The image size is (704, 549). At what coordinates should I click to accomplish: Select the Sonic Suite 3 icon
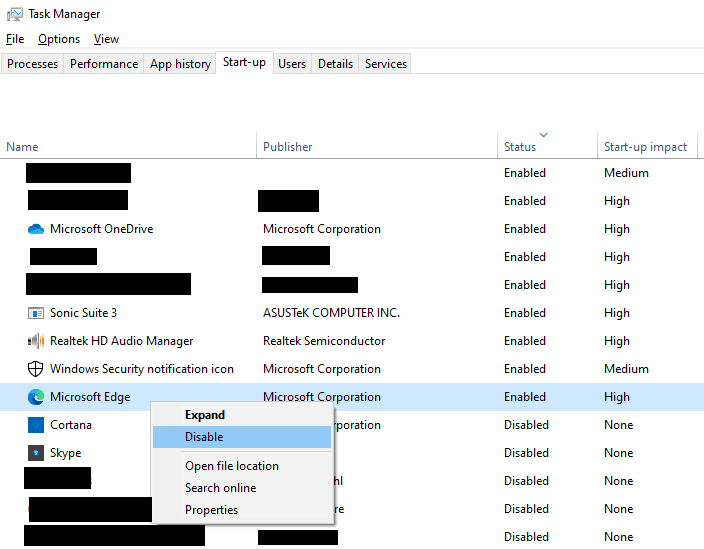point(36,313)
